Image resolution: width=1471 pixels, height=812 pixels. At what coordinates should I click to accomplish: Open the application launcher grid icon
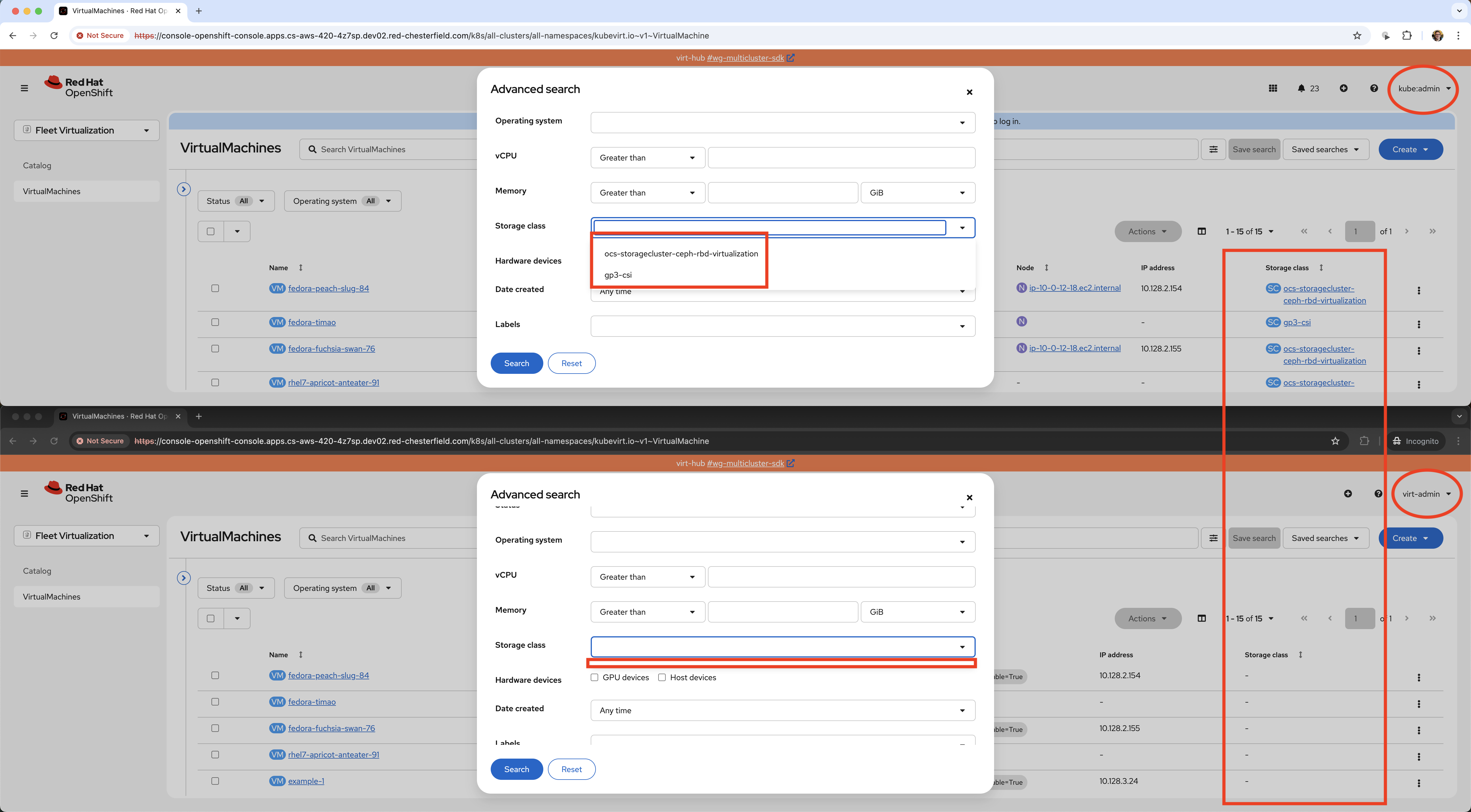point(1273,88)
